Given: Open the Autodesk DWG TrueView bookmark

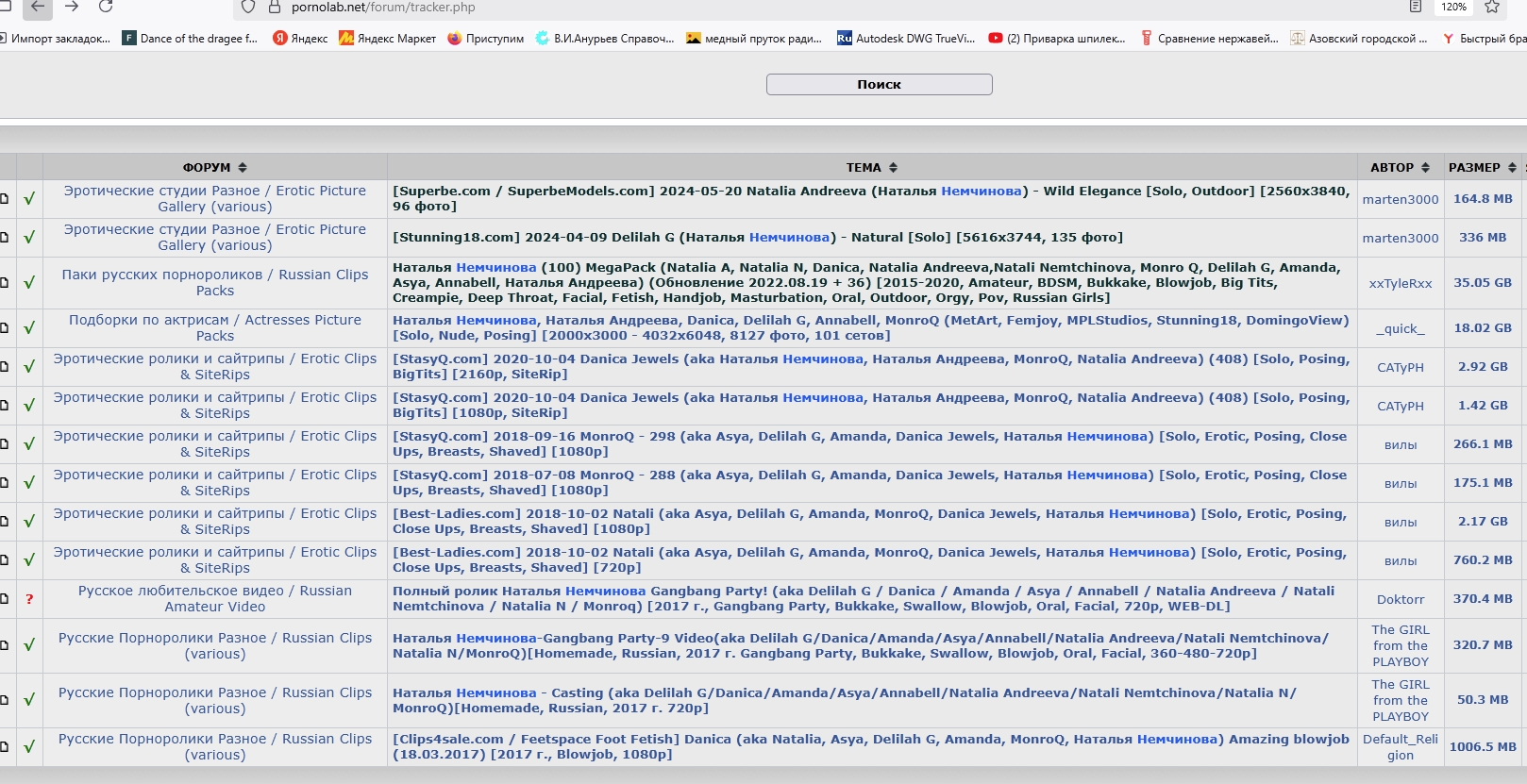Looking at the screenshot, I should point(906,39).
